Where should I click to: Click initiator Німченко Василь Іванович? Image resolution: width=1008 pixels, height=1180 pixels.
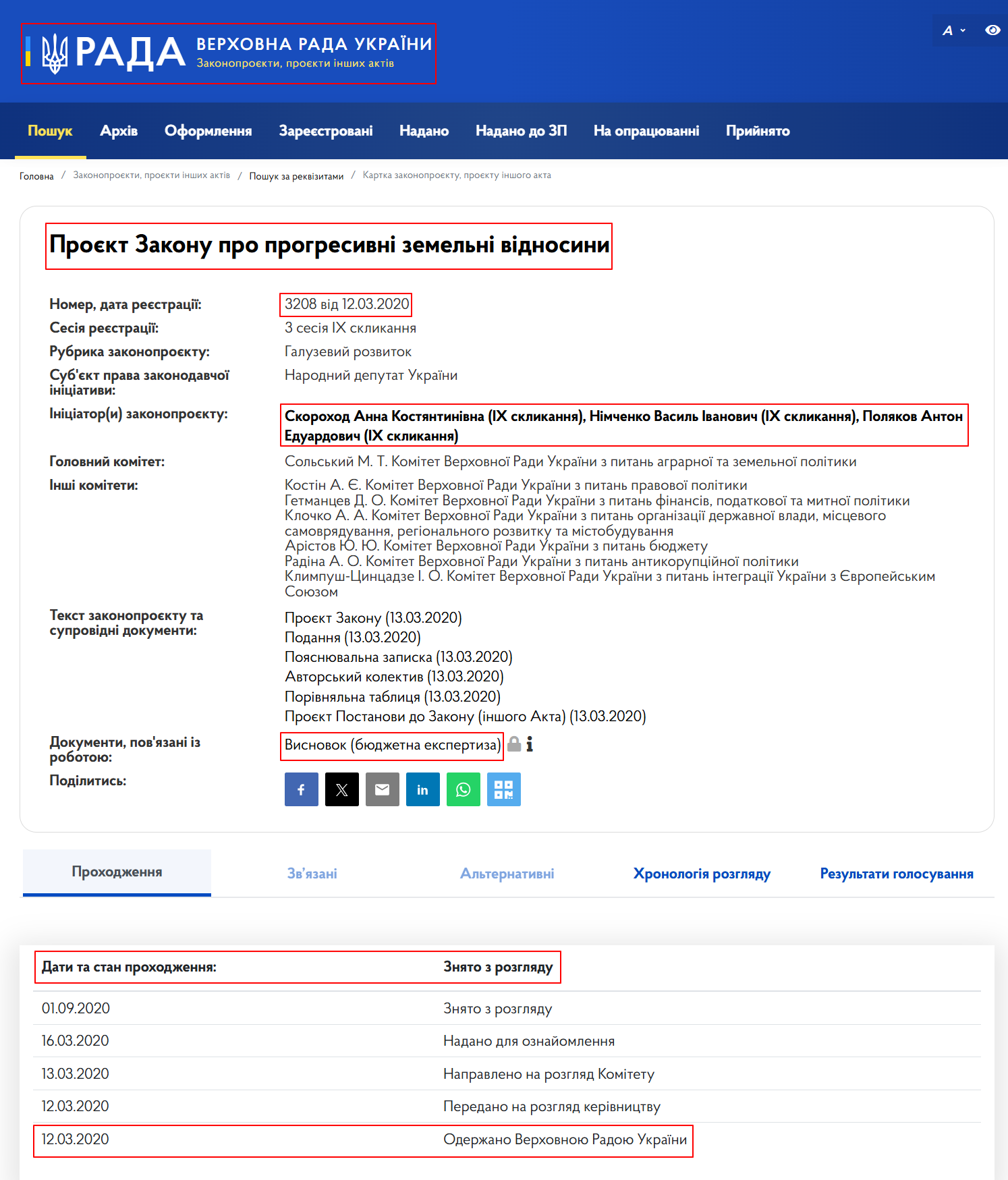click(723, 416)
